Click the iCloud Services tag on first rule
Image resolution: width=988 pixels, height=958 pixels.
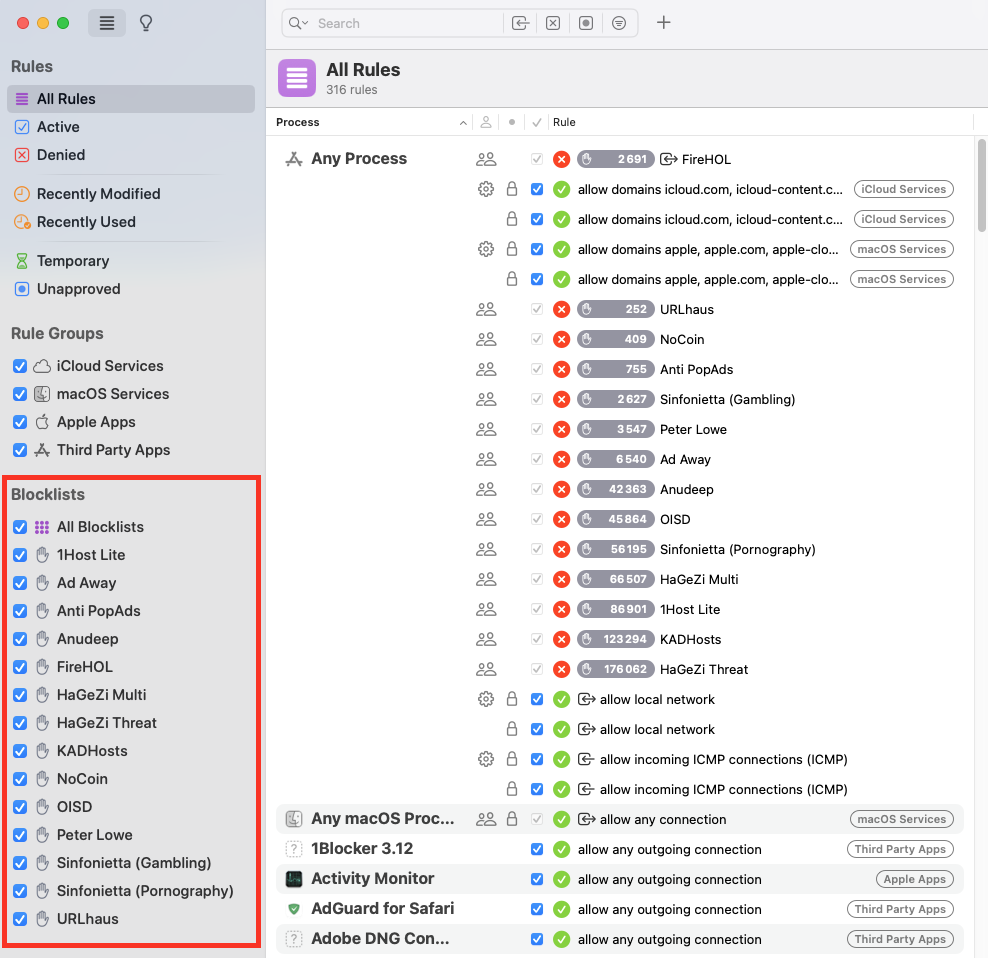click(x=903, y=189)
